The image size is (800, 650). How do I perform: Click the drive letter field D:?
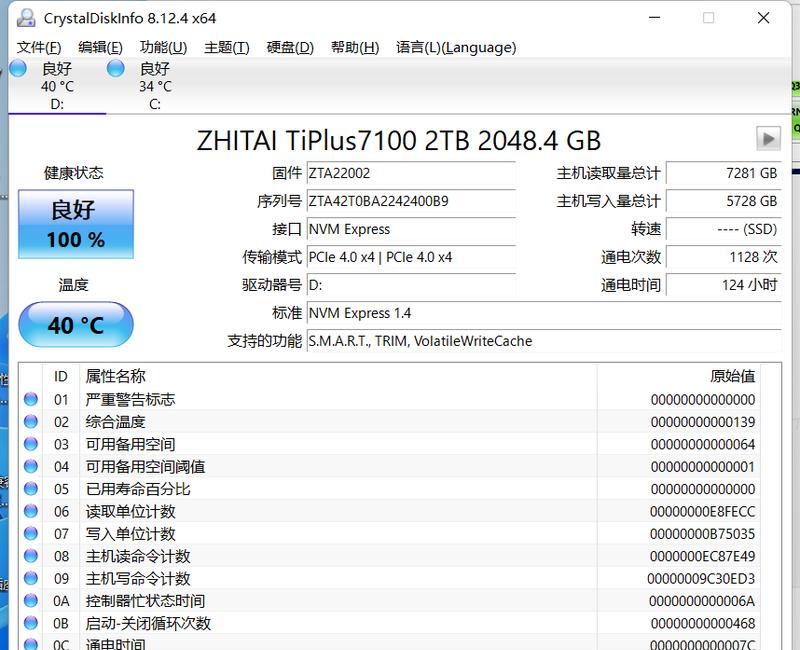411,285
